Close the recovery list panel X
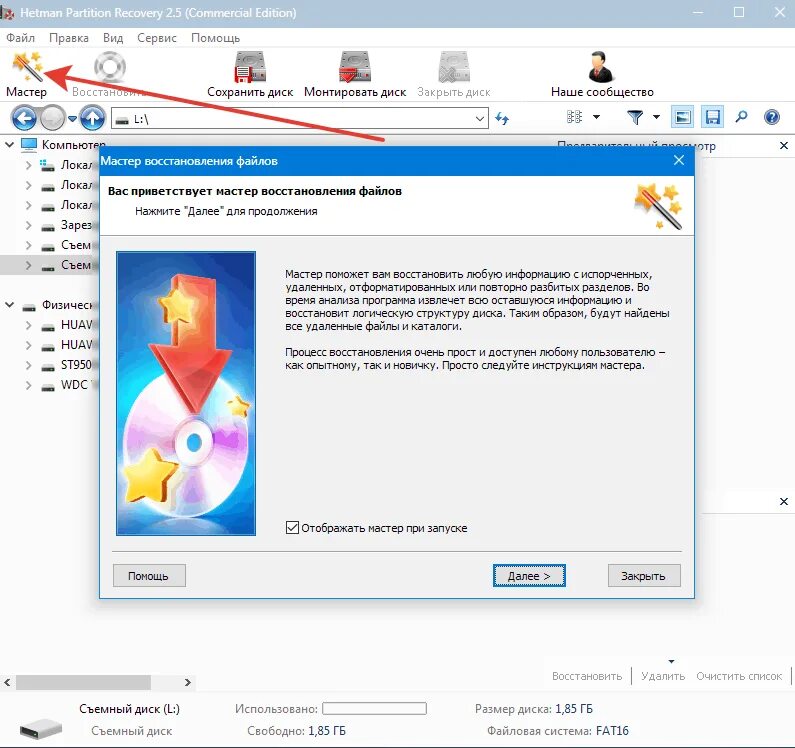The image size is (795, 748). coord(784,502)
